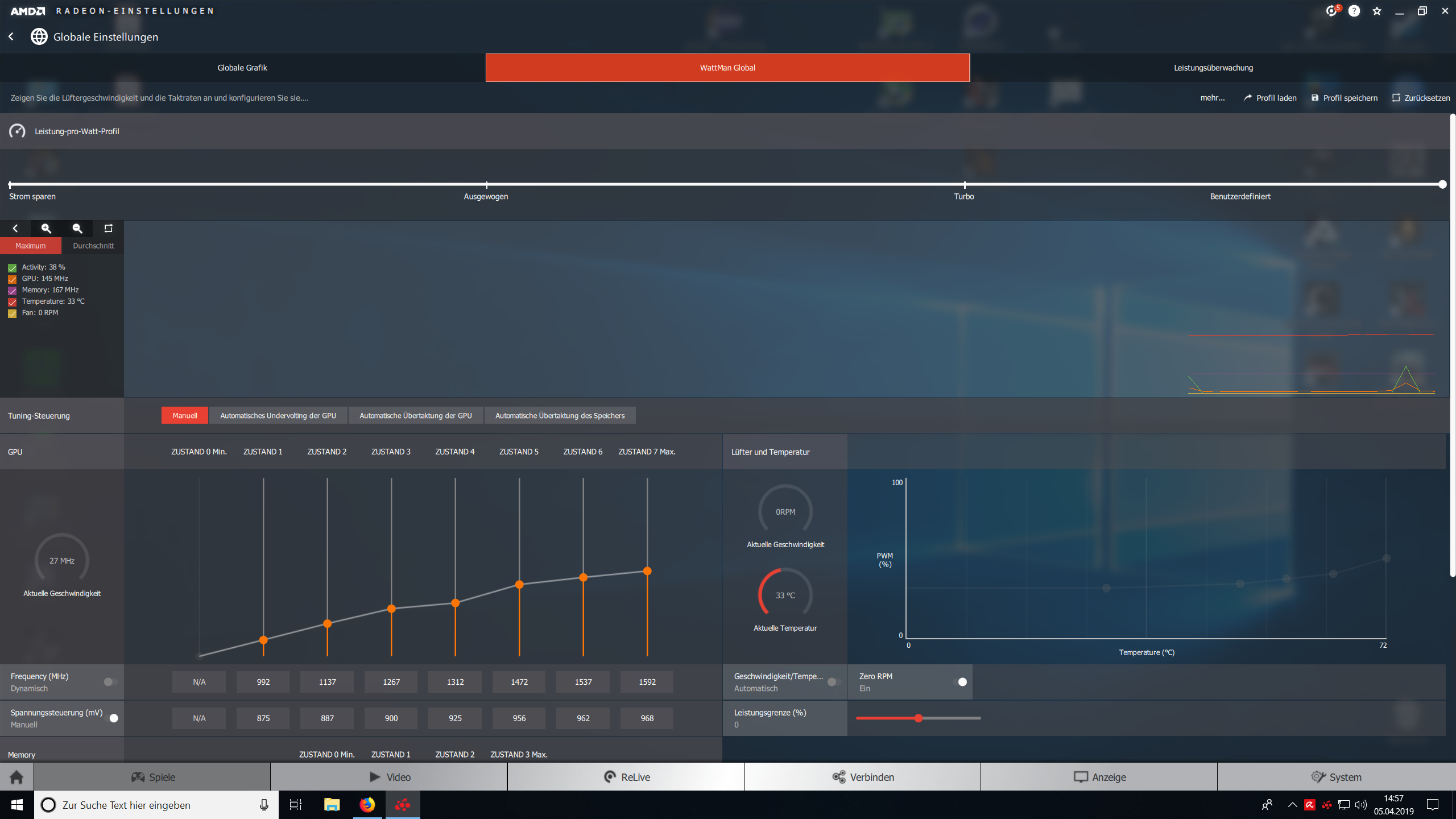Open the ReLive section
1456x819 pixels.
pos(626,777)
